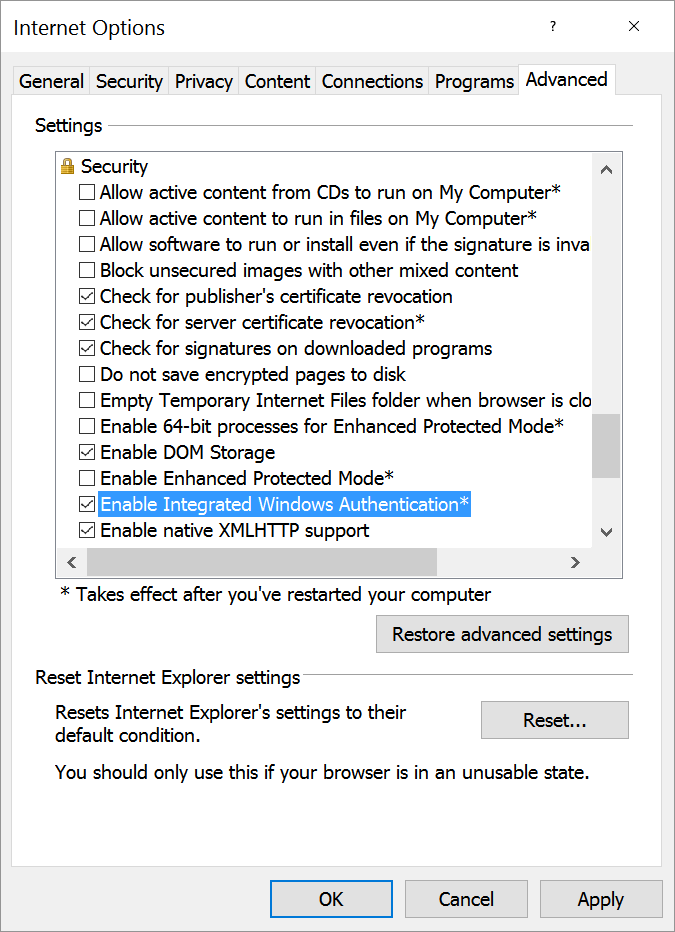Open the Privacy tab
The height and width of the screenshot is (932, 675).
click(203, 81)
